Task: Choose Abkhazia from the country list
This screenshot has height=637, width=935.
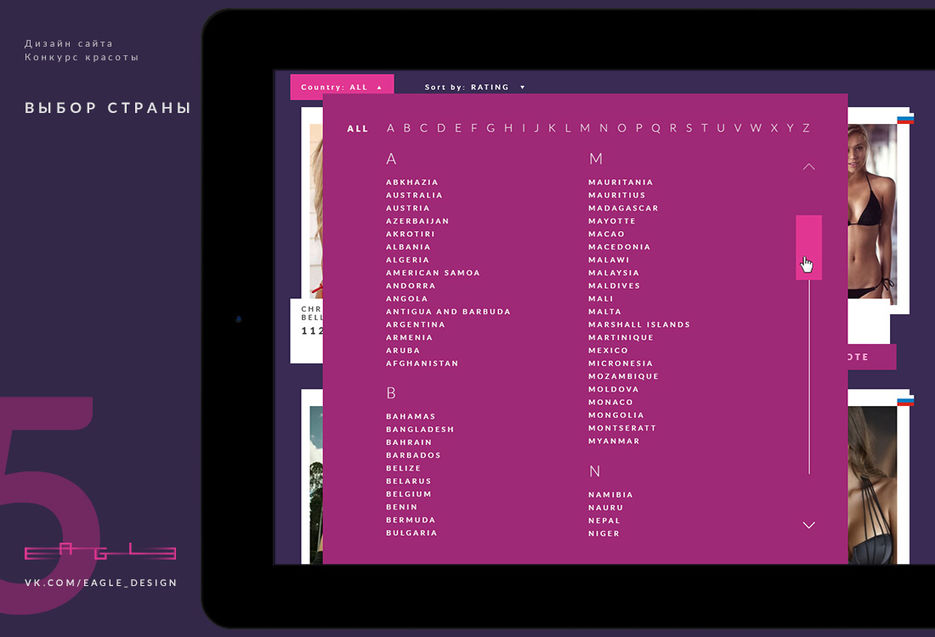Action: [412, 183]
